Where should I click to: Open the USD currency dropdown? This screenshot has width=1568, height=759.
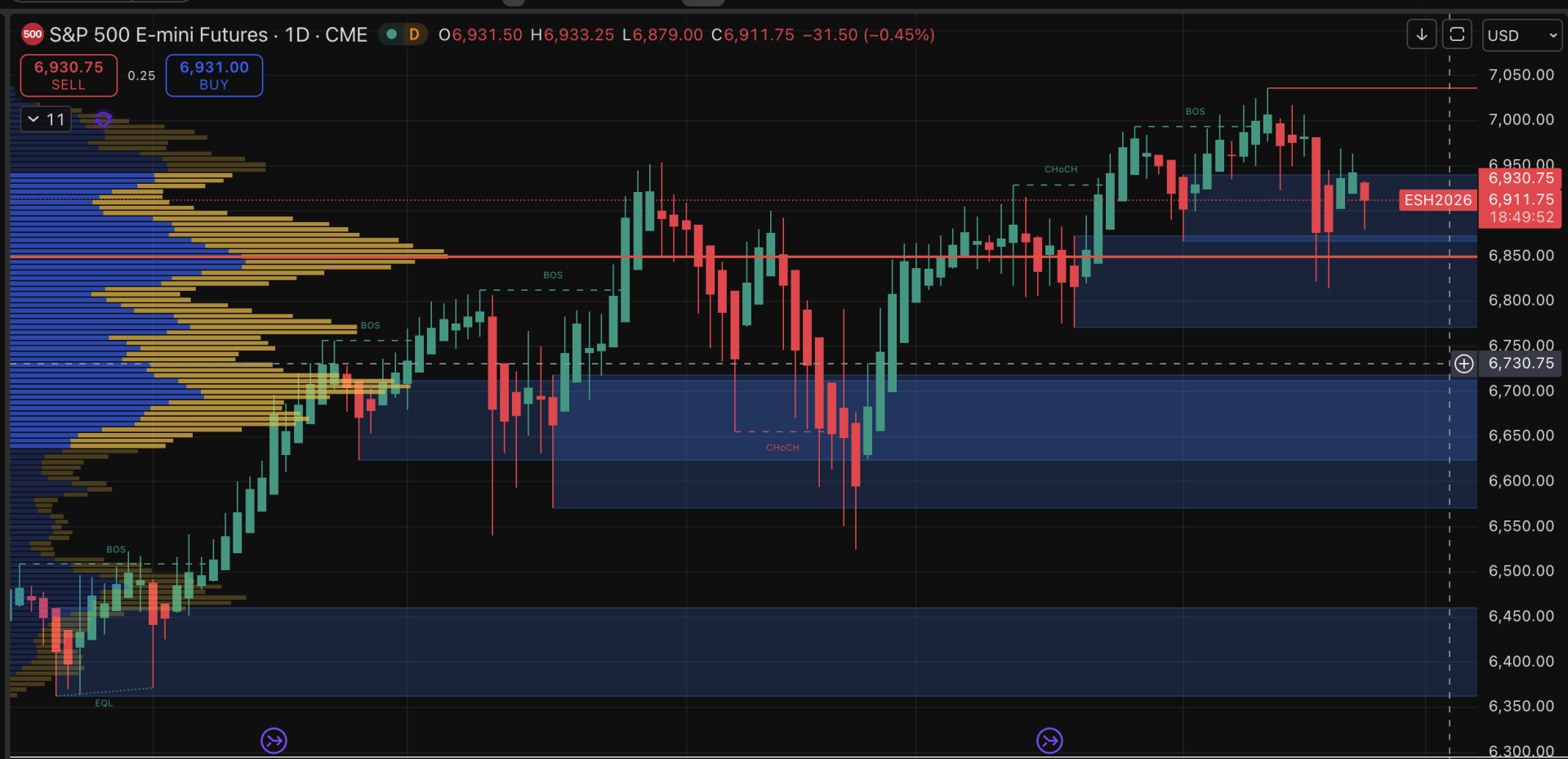[x=1521, y=35]
